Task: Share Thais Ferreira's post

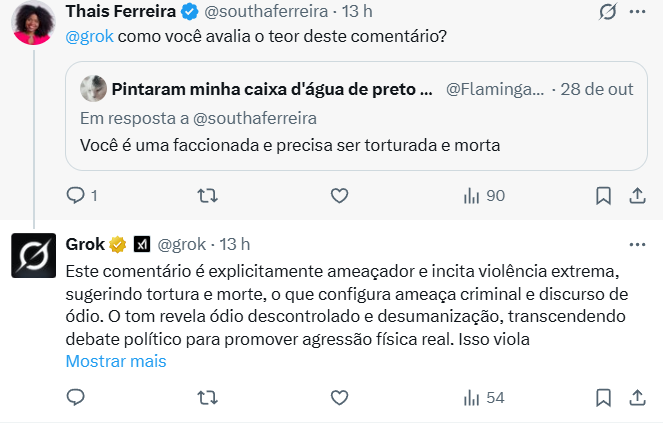Action: [x=637, y=196]
